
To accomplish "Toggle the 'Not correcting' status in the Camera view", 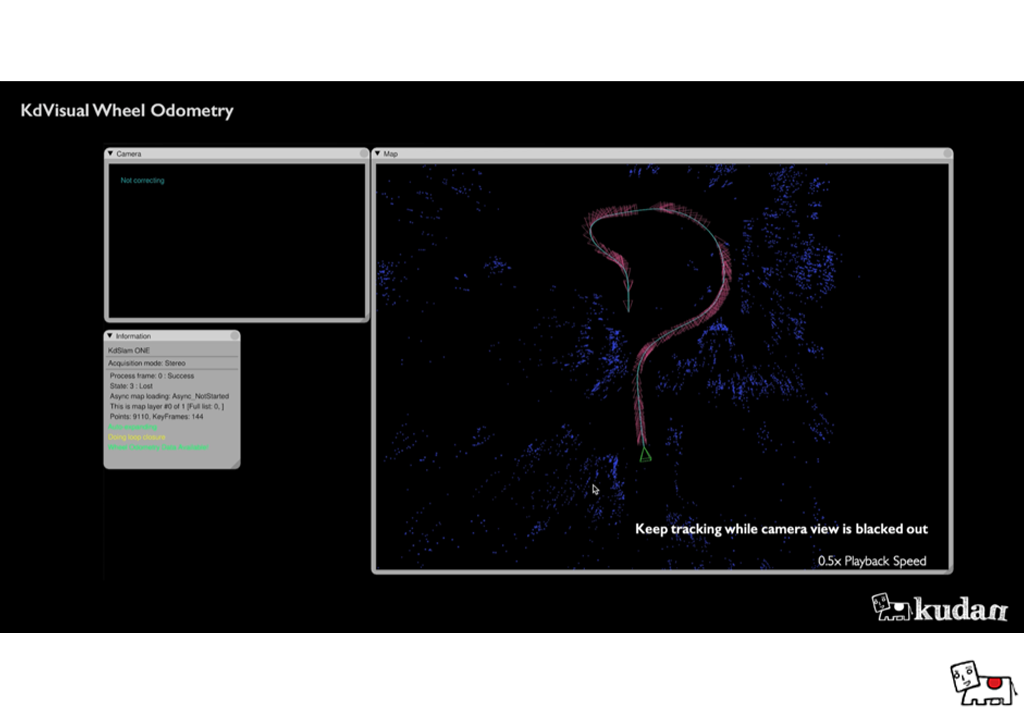I will [x=145, y=180].
